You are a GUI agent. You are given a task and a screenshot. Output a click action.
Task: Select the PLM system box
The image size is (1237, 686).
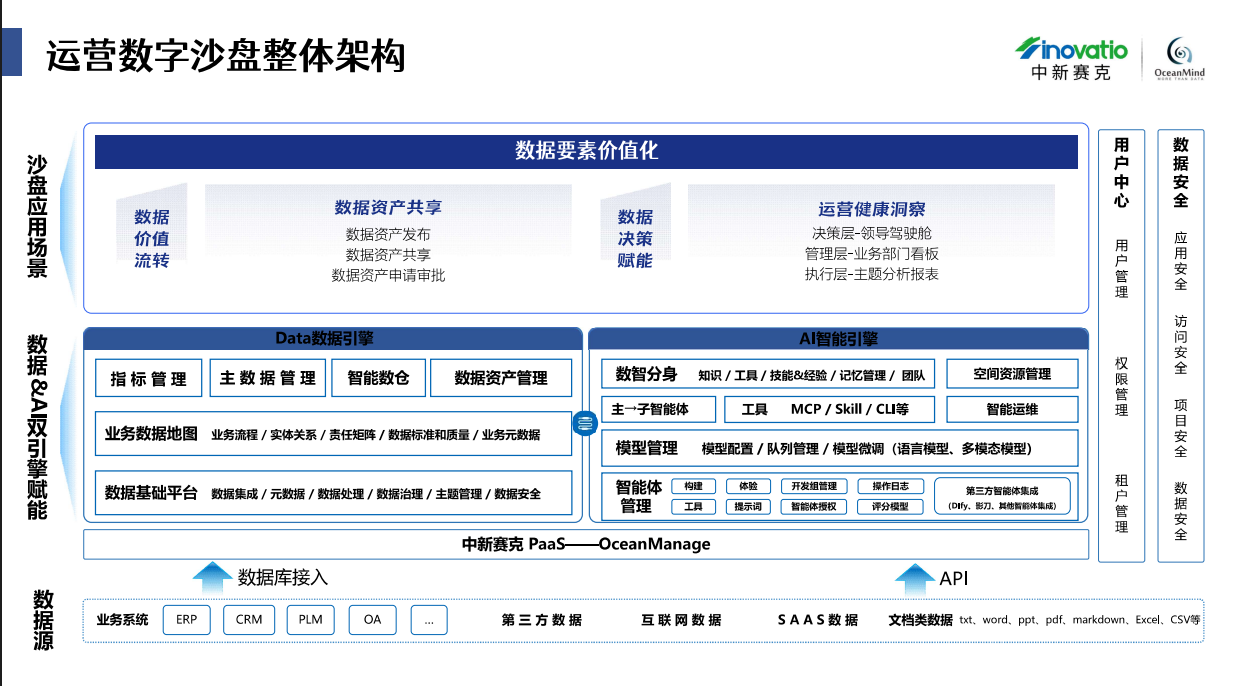tap(311, 620)
